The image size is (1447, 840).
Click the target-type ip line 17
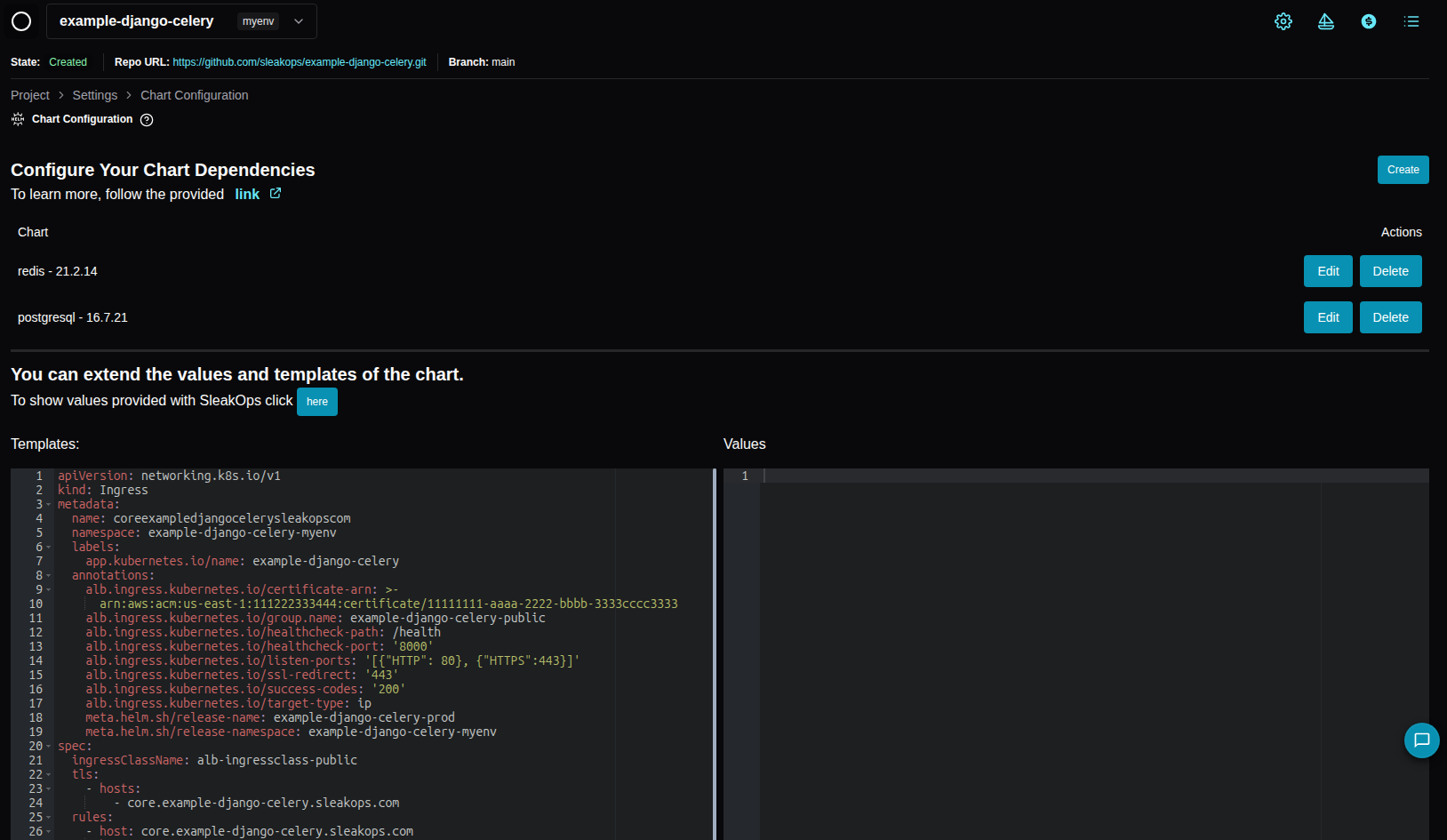pyautogui.click(x=228, y=704)
